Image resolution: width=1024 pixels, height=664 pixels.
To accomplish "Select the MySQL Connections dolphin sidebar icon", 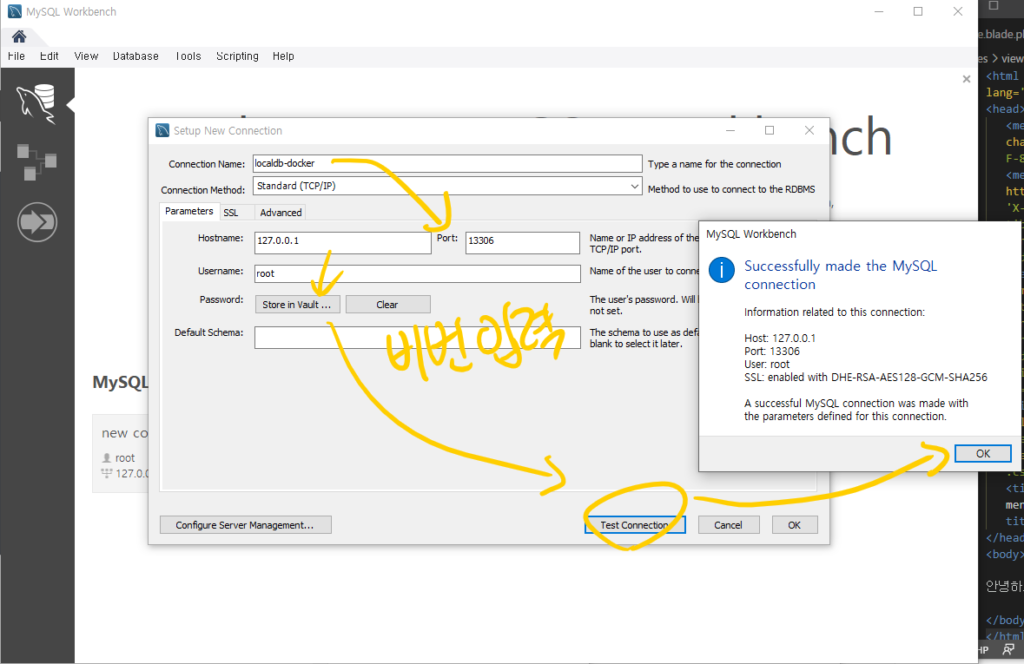I will (x=37, y=103).
